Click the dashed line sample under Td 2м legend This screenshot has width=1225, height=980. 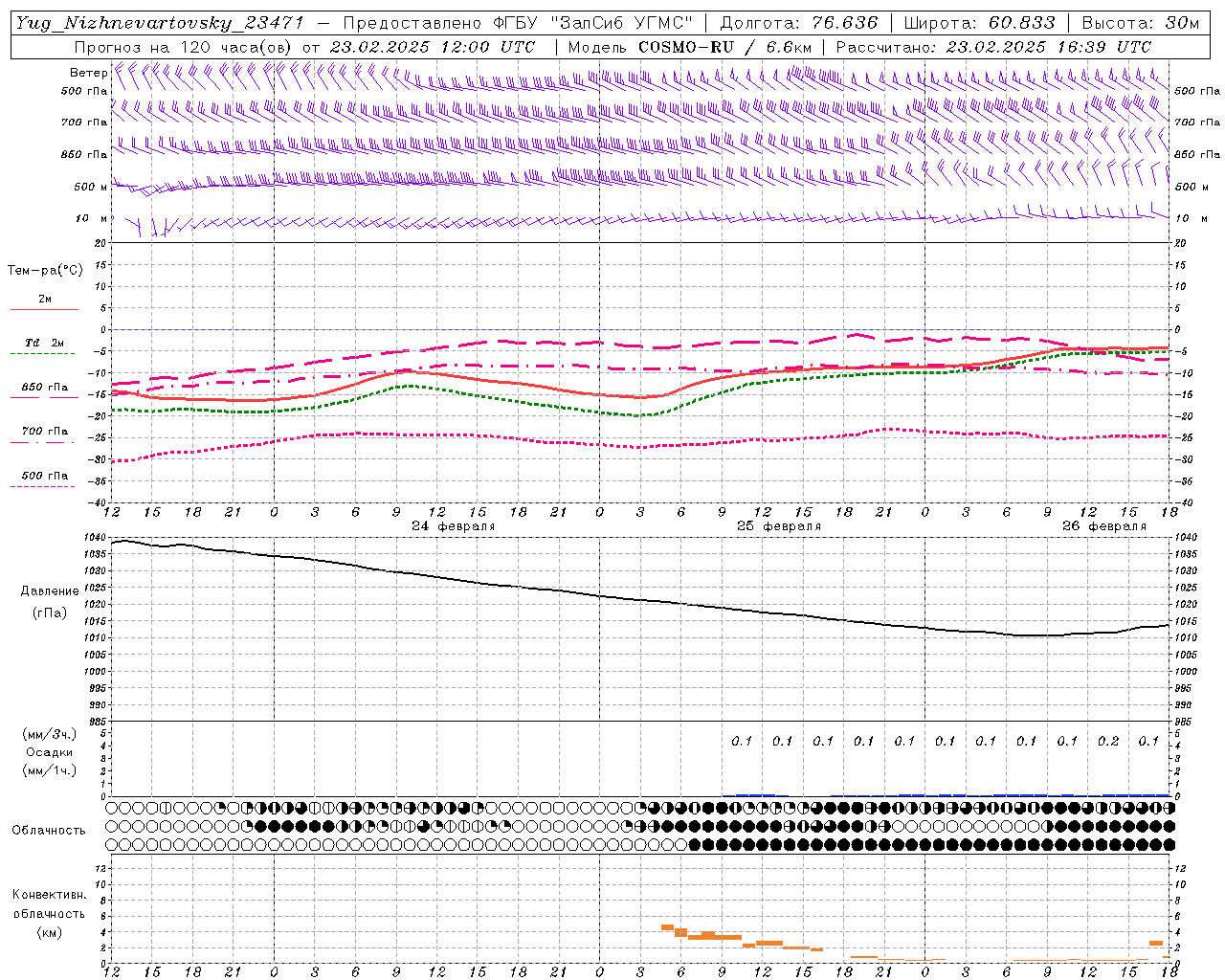coord(43,353)
